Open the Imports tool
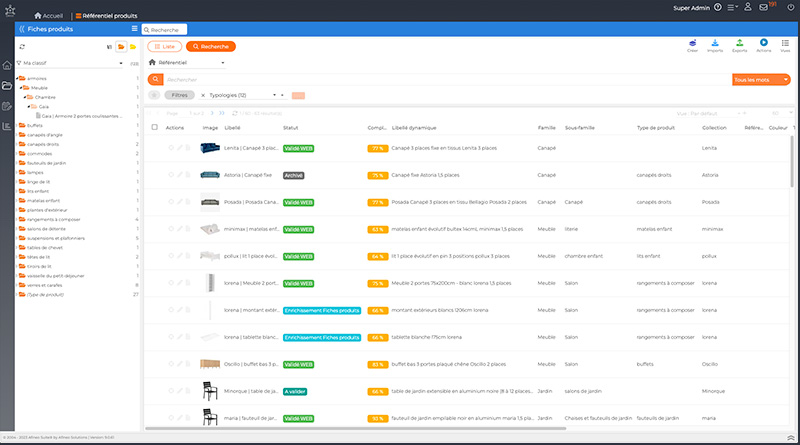The image size is (800, 445). click(716, 44)
